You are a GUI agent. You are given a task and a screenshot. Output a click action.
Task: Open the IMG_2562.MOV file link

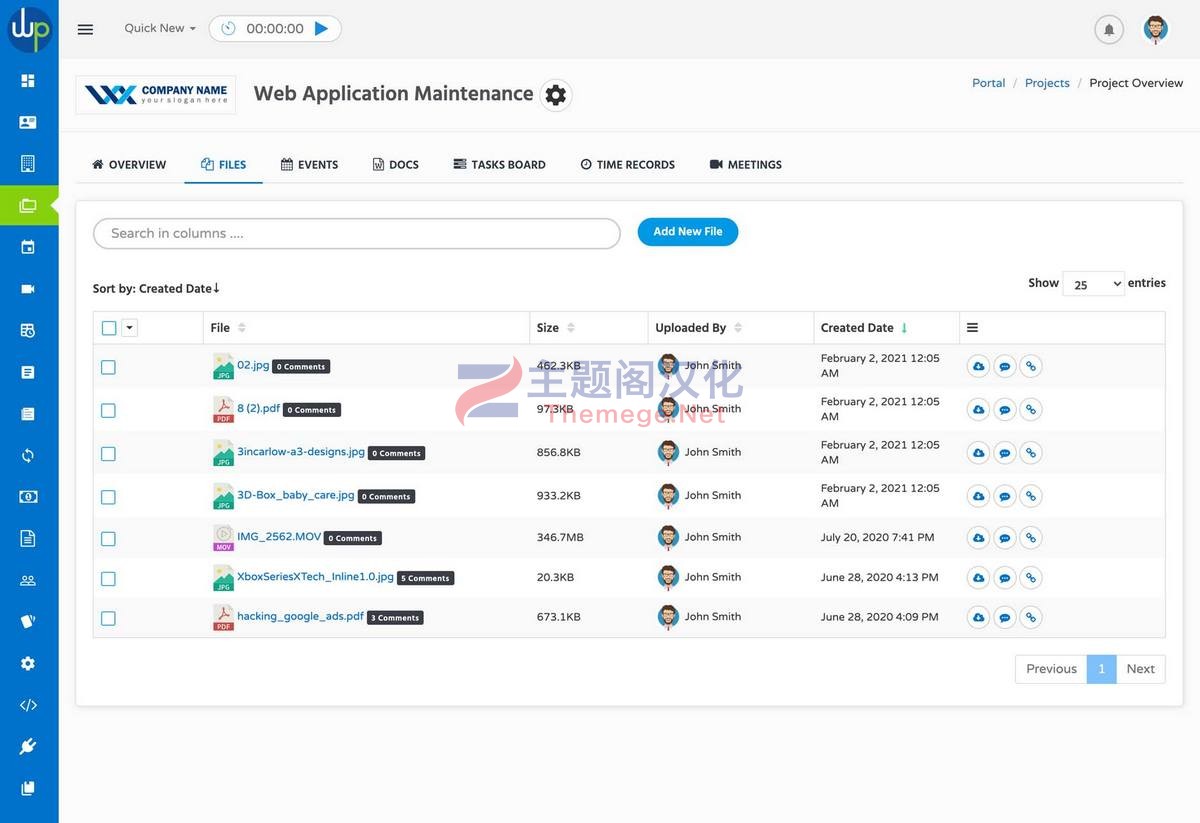pyautogui.click(x=279, y=536)
